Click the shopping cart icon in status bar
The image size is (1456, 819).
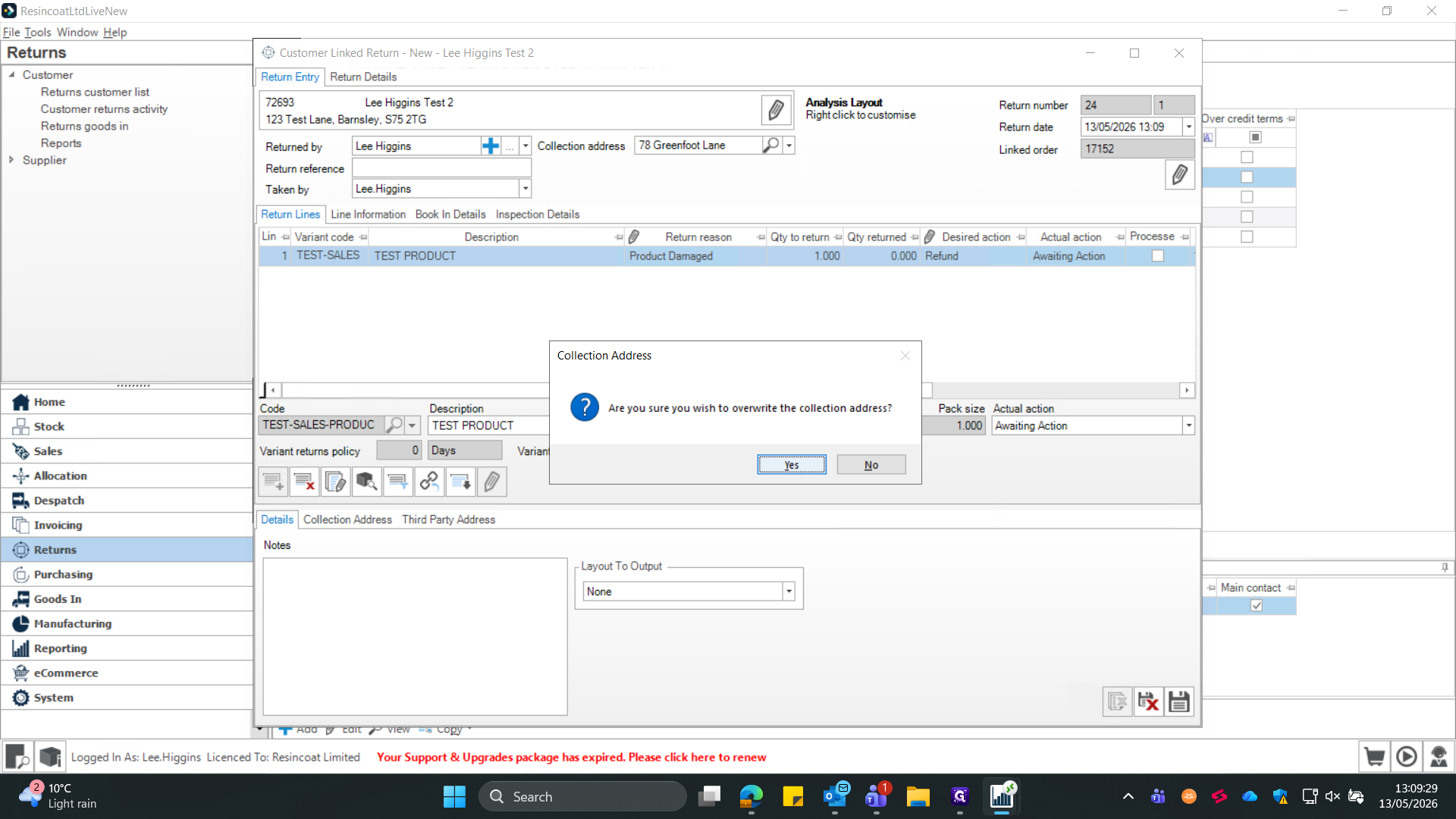tap(1374, 757)
